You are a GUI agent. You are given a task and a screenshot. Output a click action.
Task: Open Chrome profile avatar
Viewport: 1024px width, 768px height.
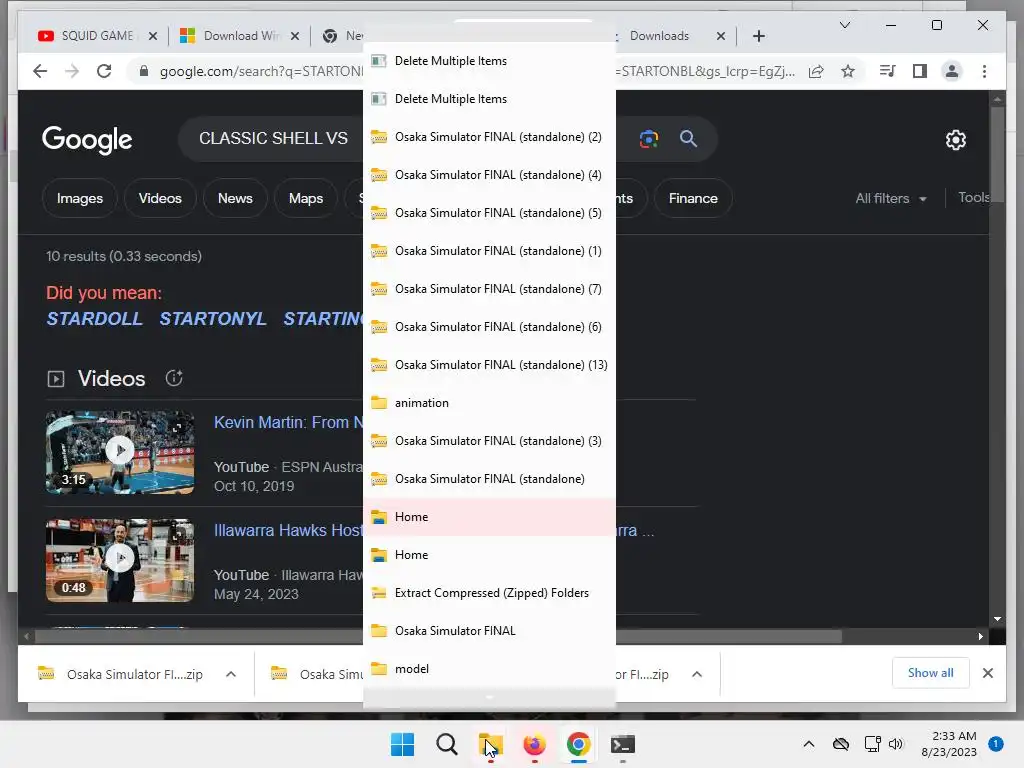point(952,71)
